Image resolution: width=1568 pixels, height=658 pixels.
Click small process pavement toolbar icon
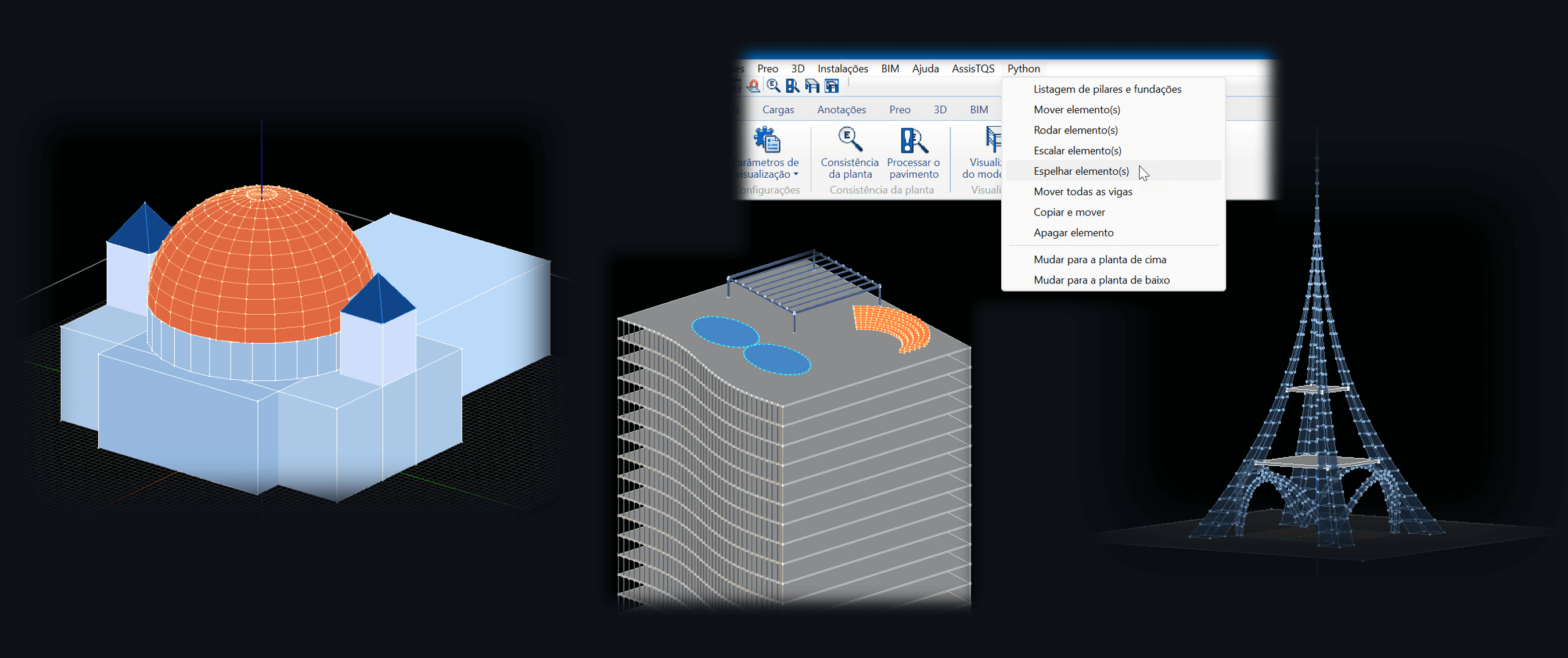792,86
